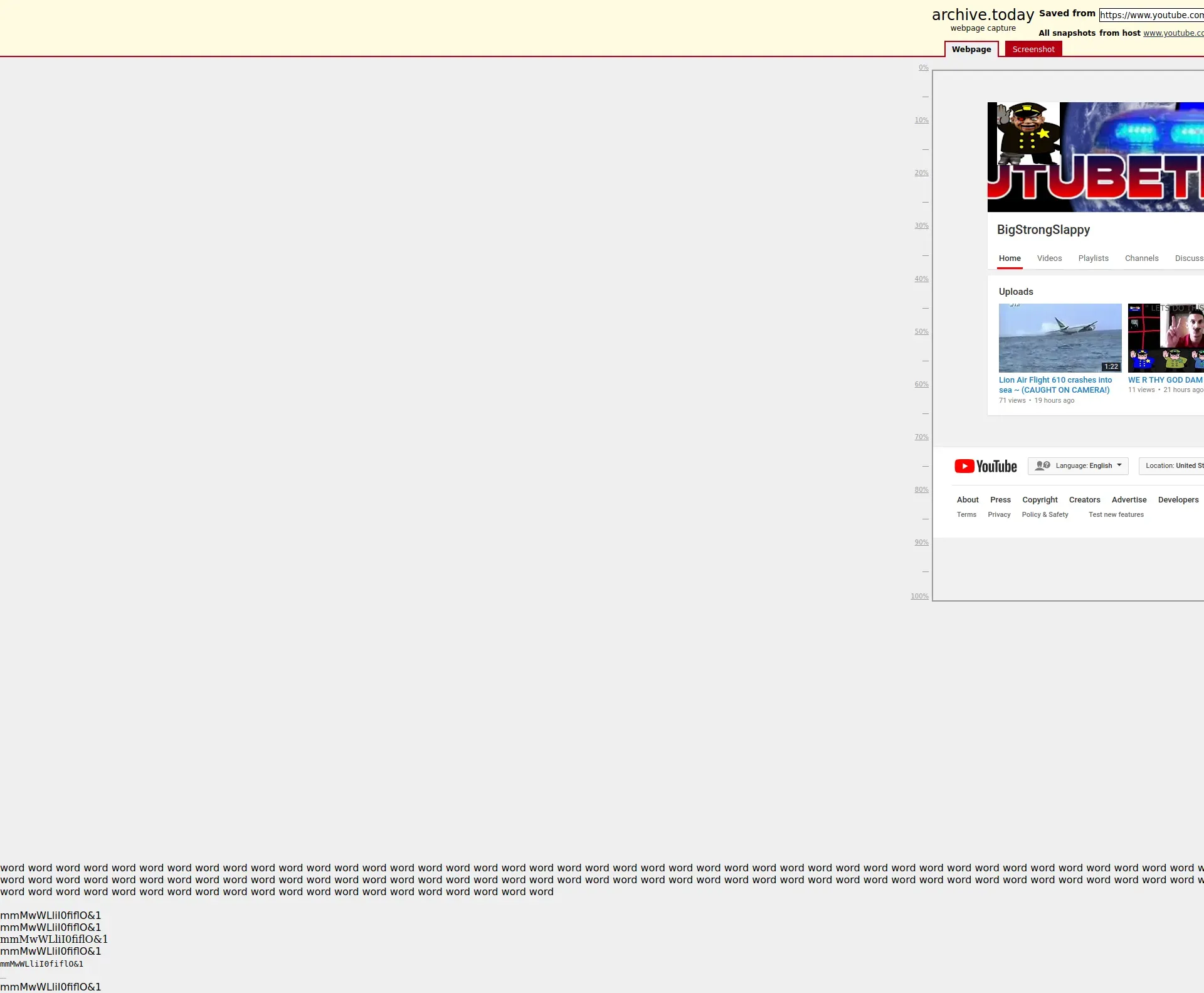This screenshot has height=993, width=1204.
Task: Click the BigStrongSlappy channel banner image
Action: [x=1096, y=157]
